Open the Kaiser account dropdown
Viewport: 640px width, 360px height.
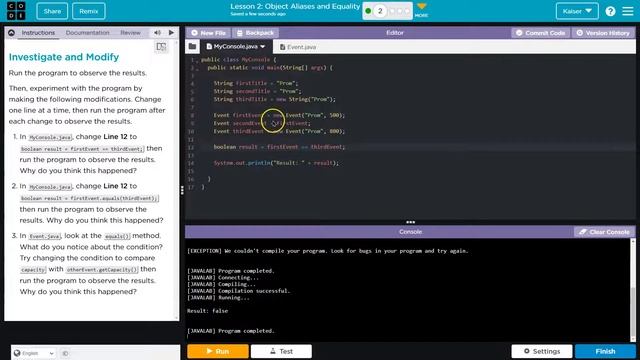pos(577,11)
